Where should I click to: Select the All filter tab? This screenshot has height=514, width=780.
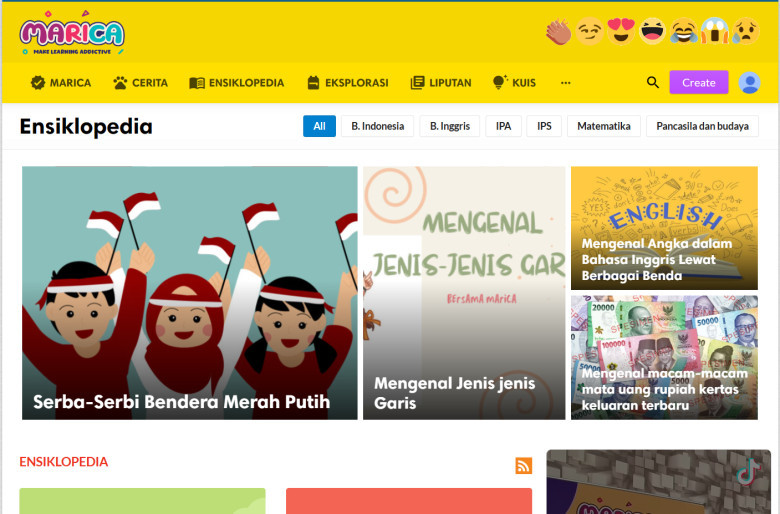coord(319,126)
